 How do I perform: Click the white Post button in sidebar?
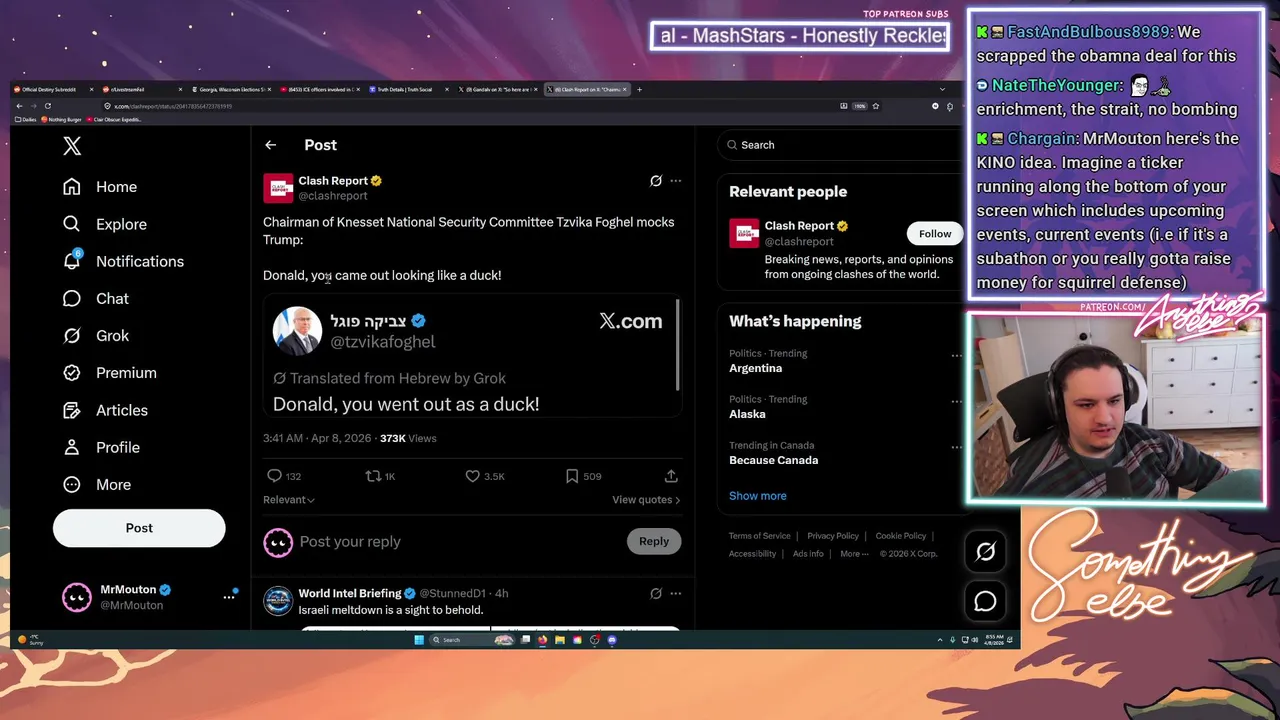point(139,528)
